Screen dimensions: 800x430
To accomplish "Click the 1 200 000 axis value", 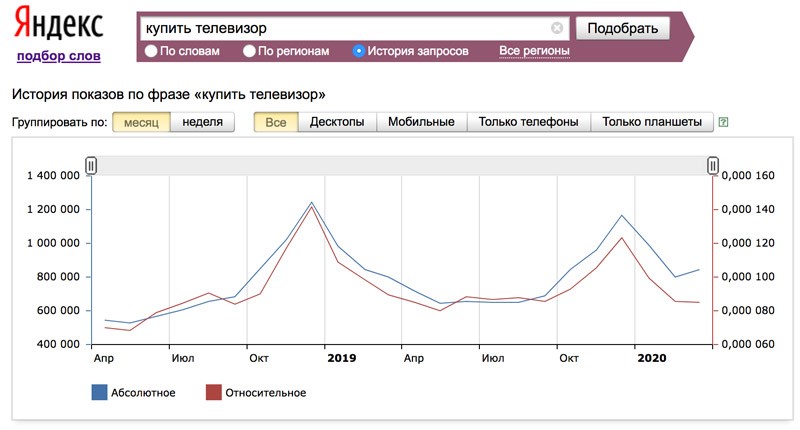I will [53, 209].
